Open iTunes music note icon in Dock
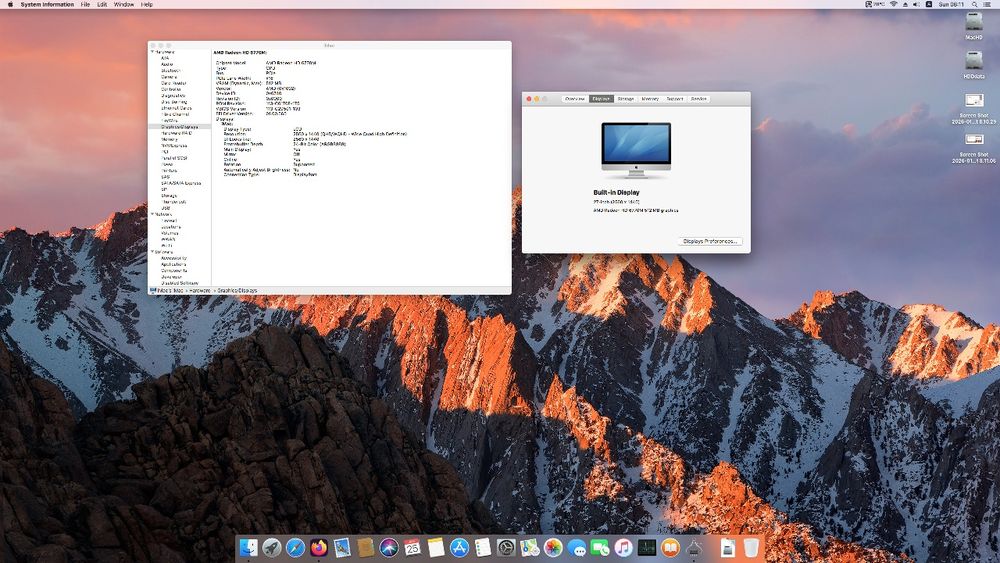This screenshot has width=1000, height=563. click(x=624, y=547)
